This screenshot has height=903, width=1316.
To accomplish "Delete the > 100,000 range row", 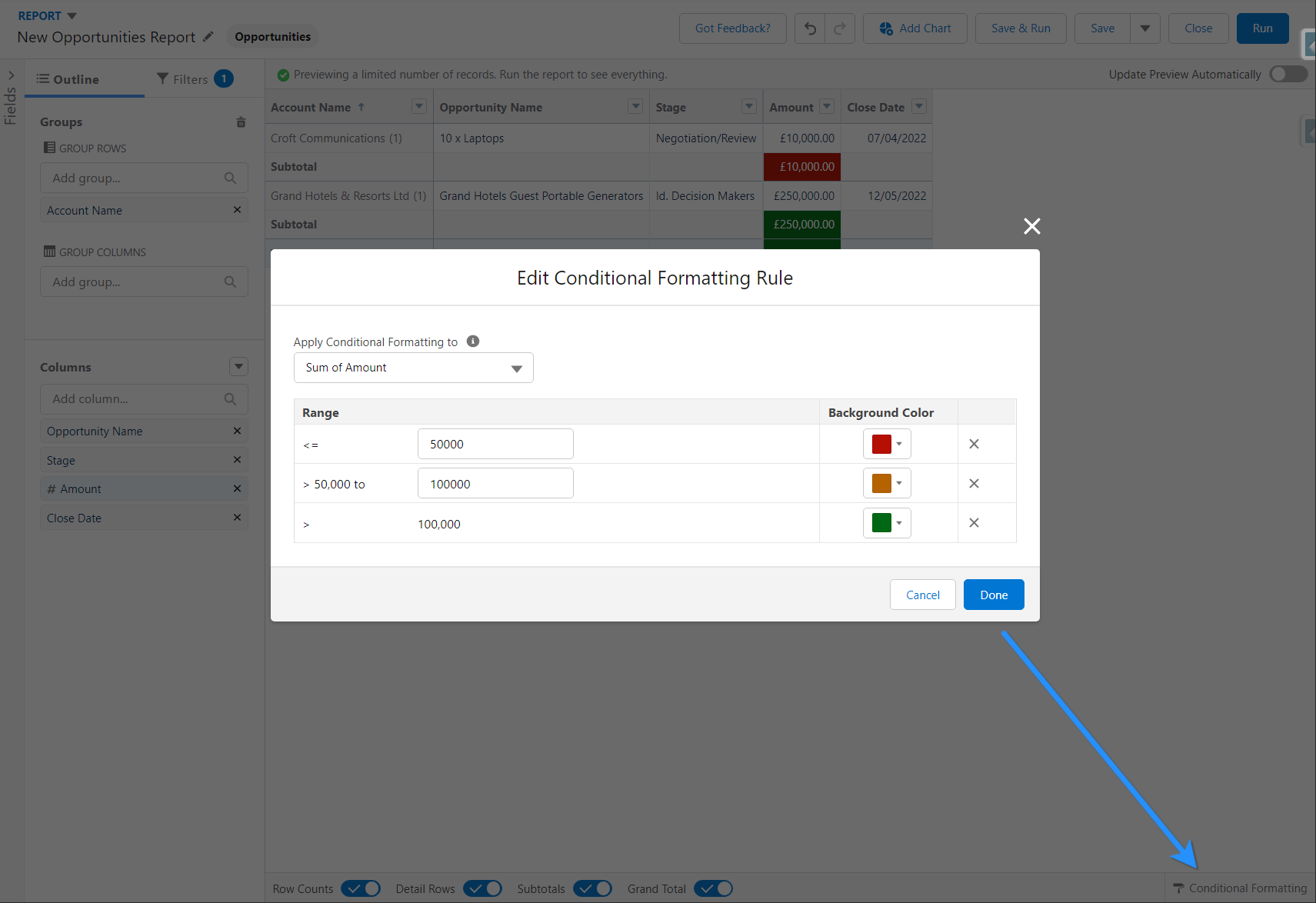I will (x=974, y=523).
